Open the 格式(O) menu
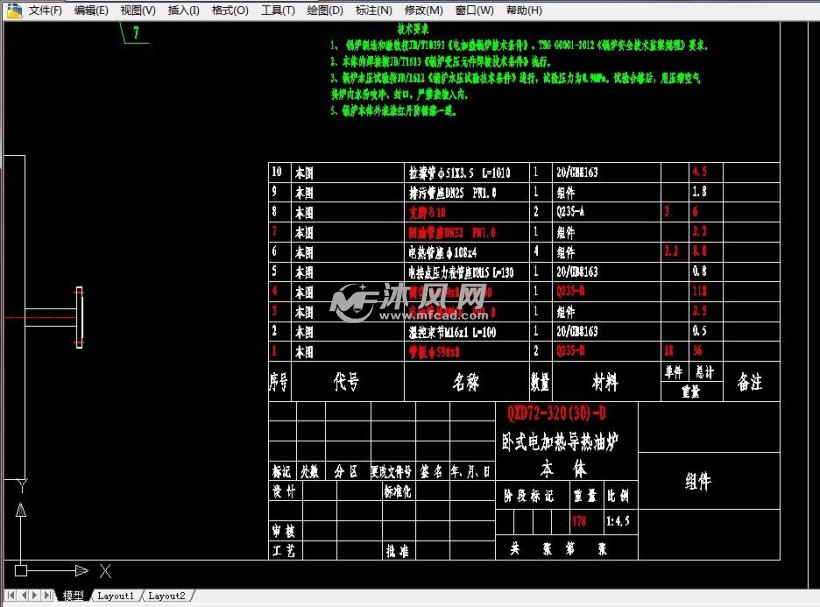Viewport: 820px width, 607px height. [230, 10]
